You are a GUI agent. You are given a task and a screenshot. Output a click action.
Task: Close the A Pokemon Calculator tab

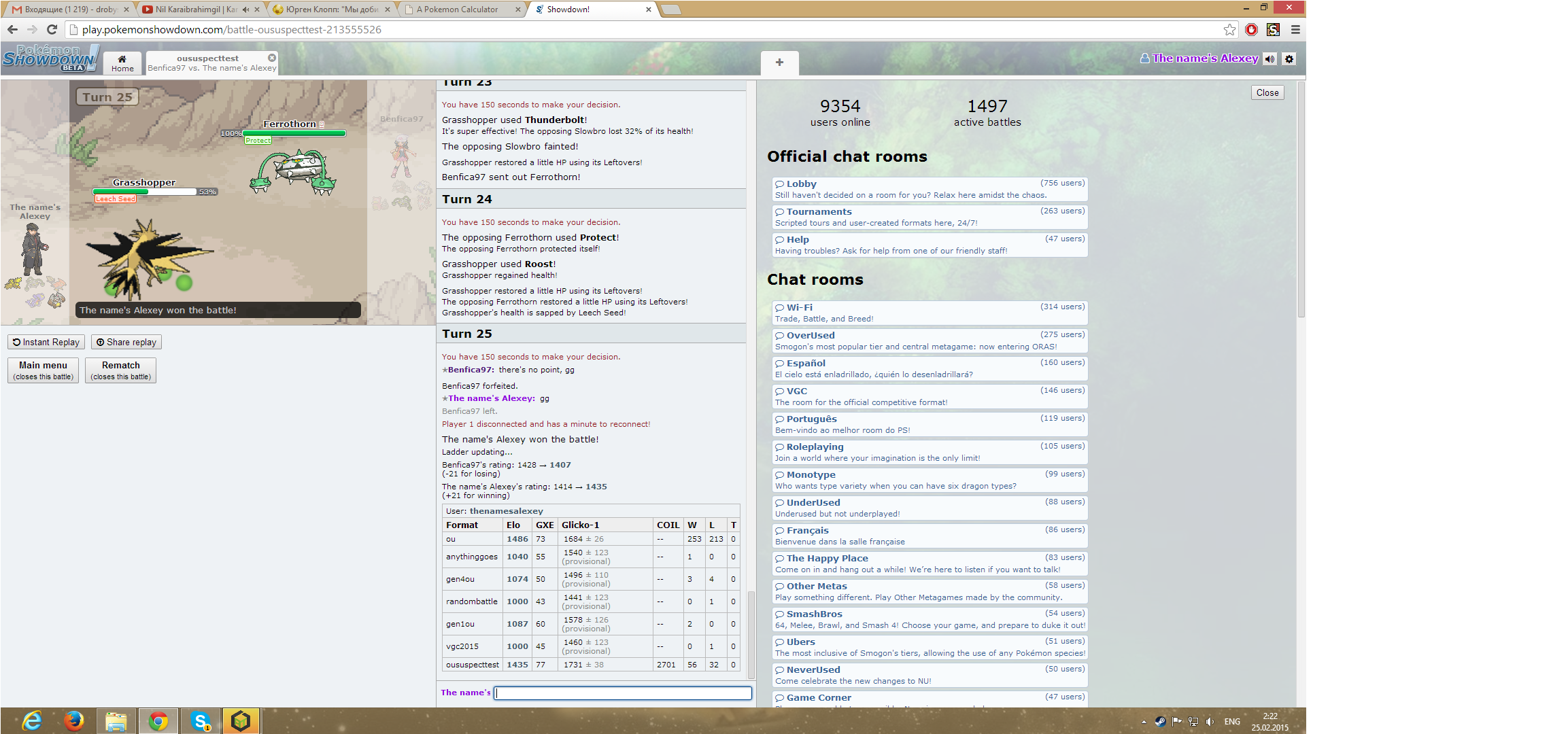(x=517, y=10)
